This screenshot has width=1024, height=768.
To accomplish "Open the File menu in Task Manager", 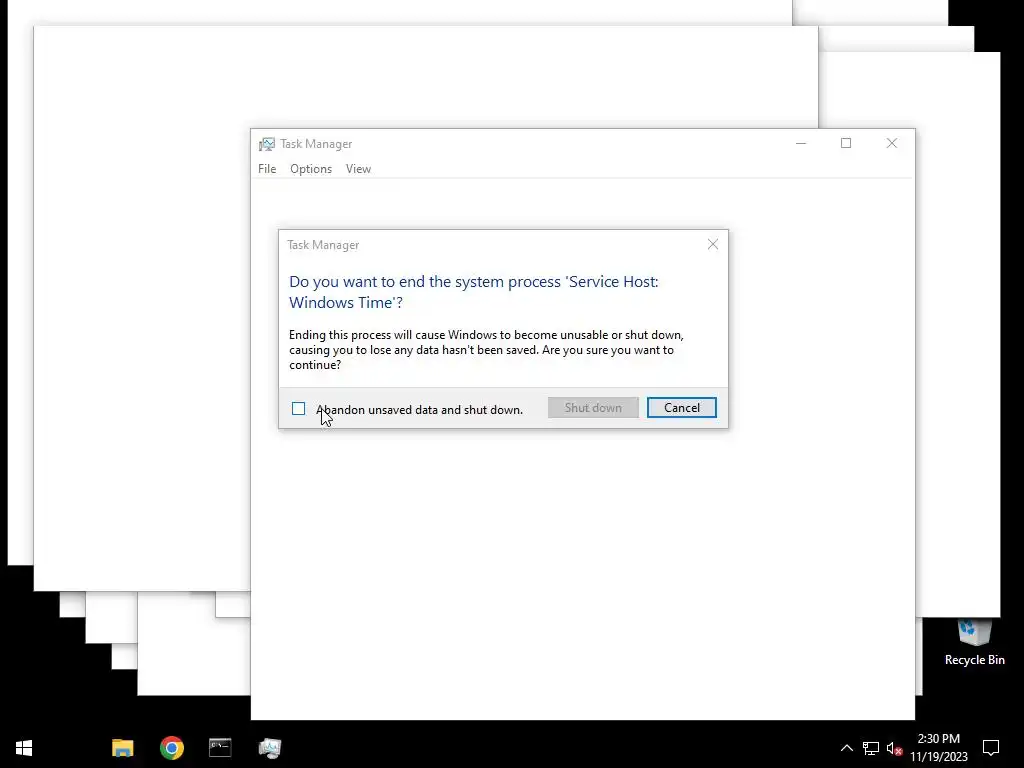I will (x=267, y=168).
